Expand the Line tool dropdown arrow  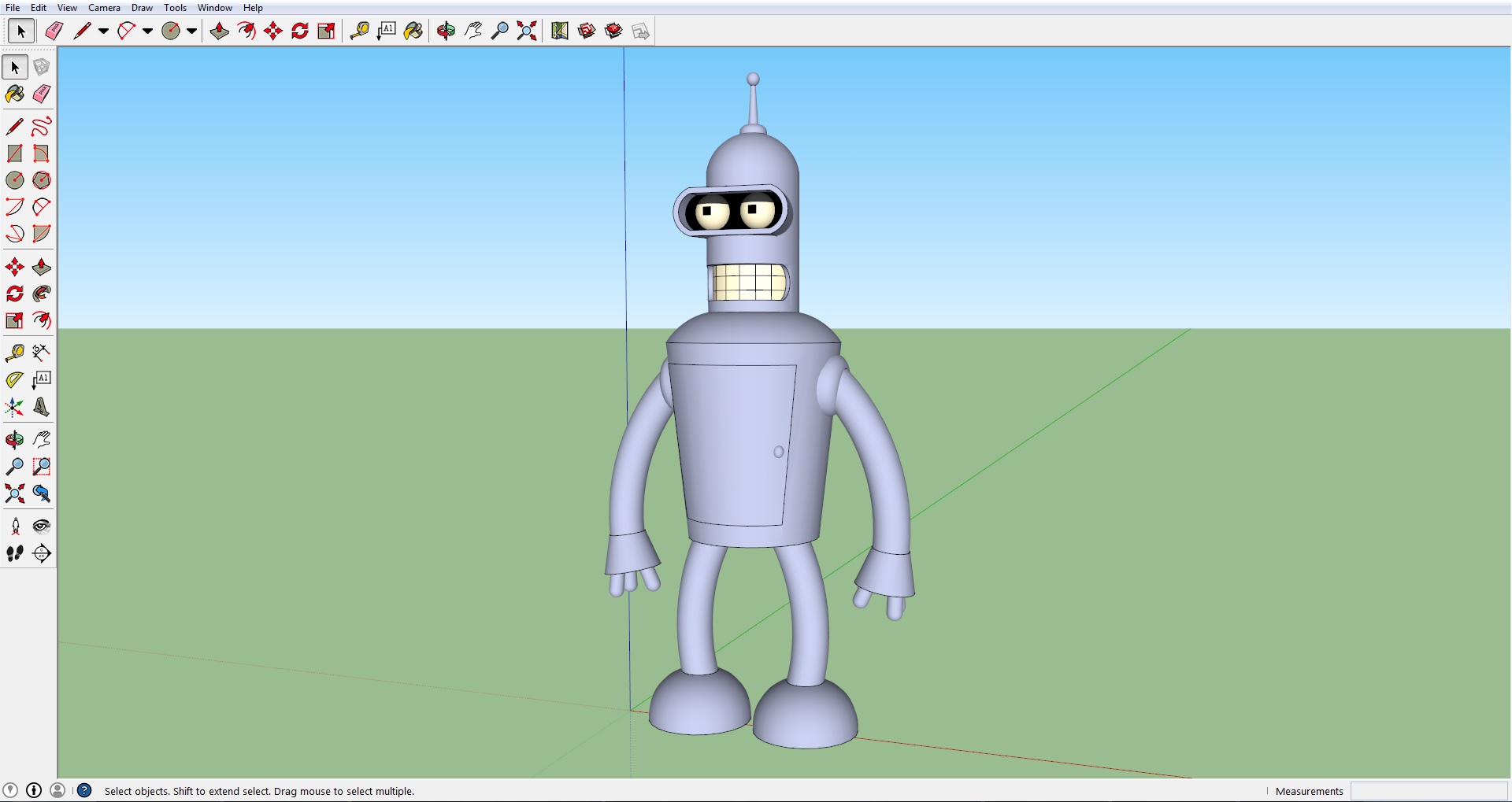103,31
